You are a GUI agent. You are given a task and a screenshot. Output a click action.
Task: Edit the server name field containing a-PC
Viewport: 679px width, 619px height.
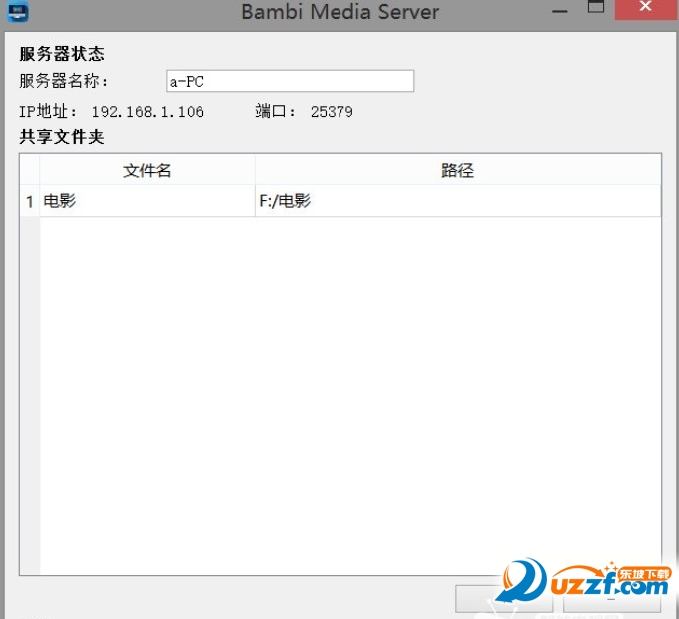click(x=290, y=81)
